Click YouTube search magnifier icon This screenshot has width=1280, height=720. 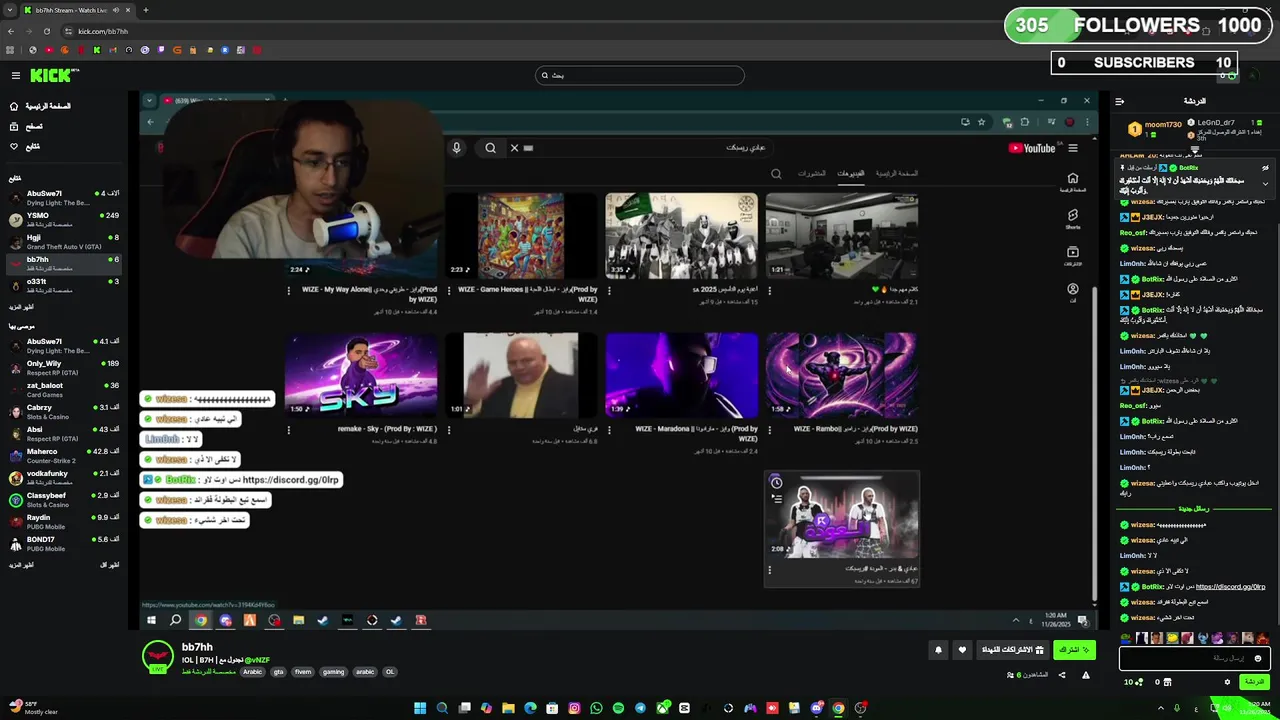[490, 148]
